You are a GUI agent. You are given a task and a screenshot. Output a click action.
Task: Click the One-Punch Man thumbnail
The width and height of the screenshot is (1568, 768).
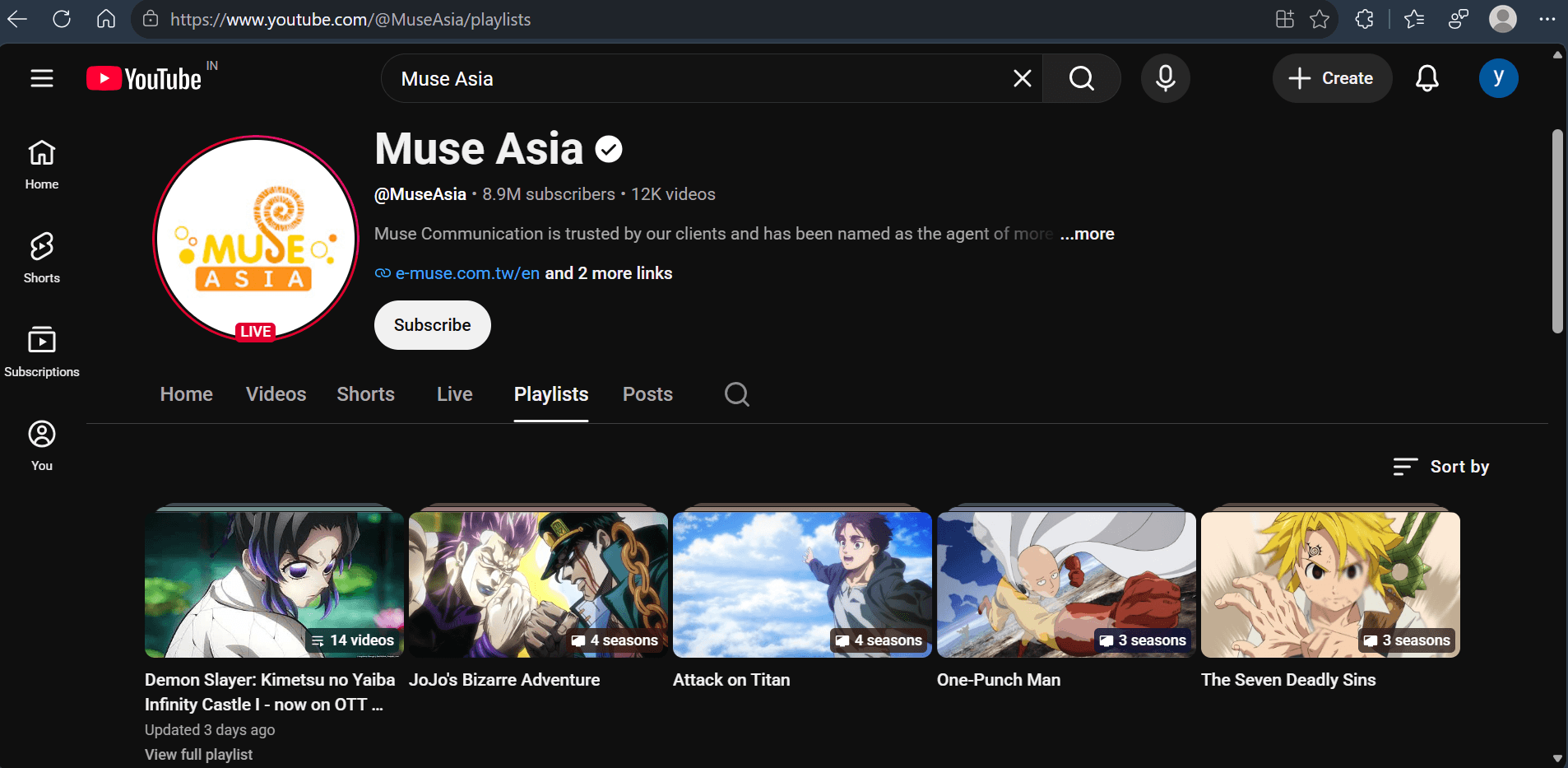tap(1066, 584)
